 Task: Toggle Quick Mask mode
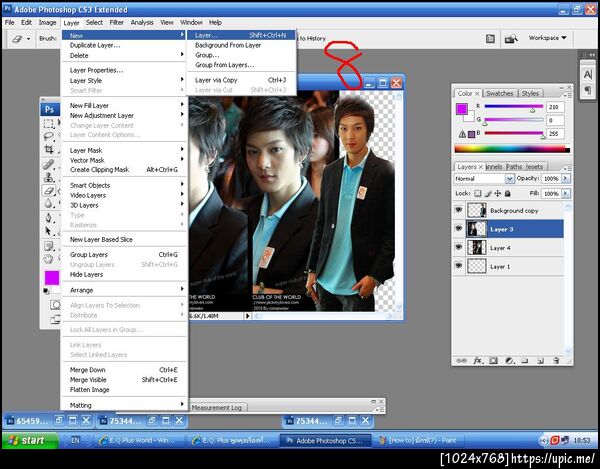tap(55, 305)
